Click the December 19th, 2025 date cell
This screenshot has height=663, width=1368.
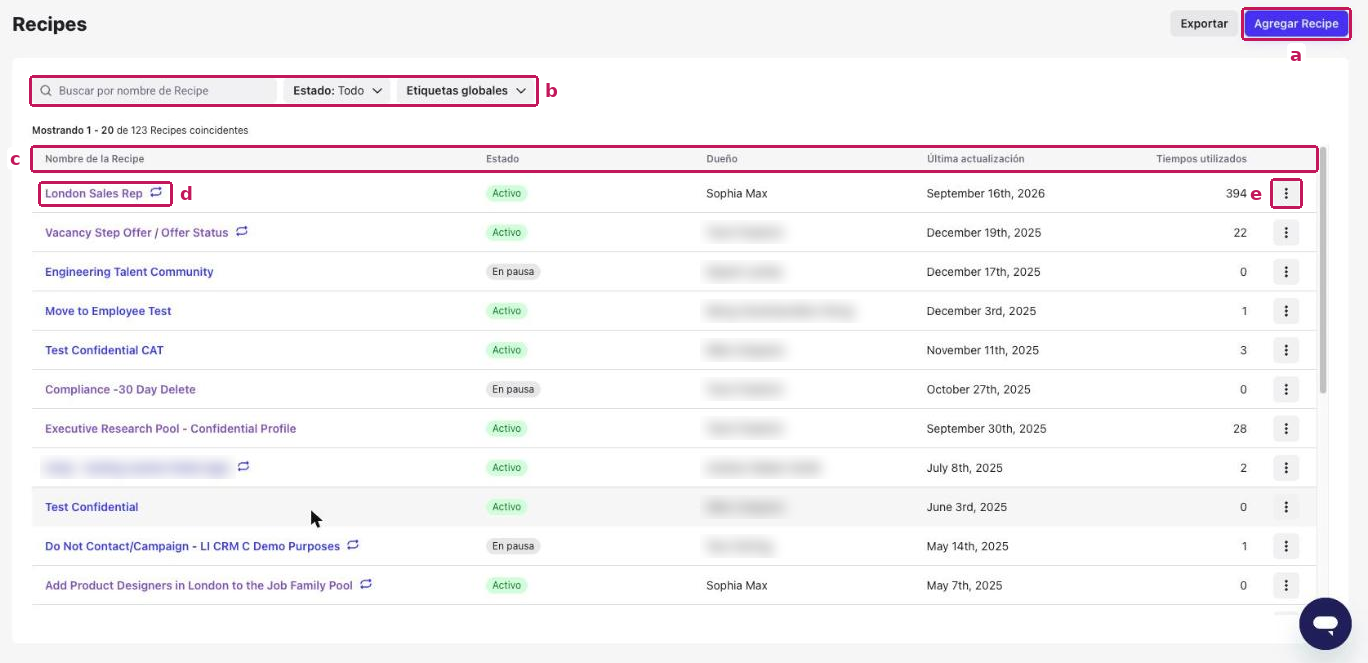tap(984, 233)
